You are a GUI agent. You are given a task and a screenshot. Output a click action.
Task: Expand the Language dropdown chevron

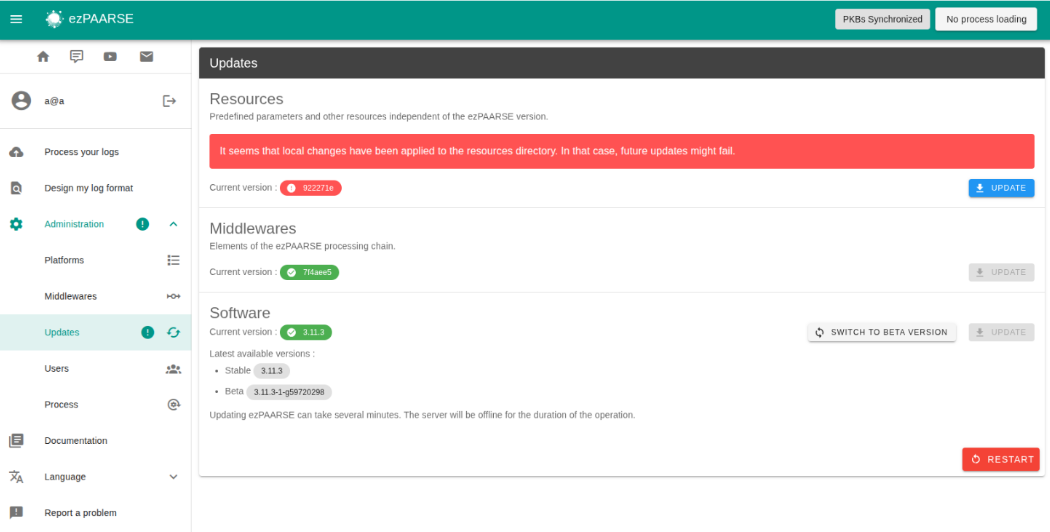(x=173, y=477)
